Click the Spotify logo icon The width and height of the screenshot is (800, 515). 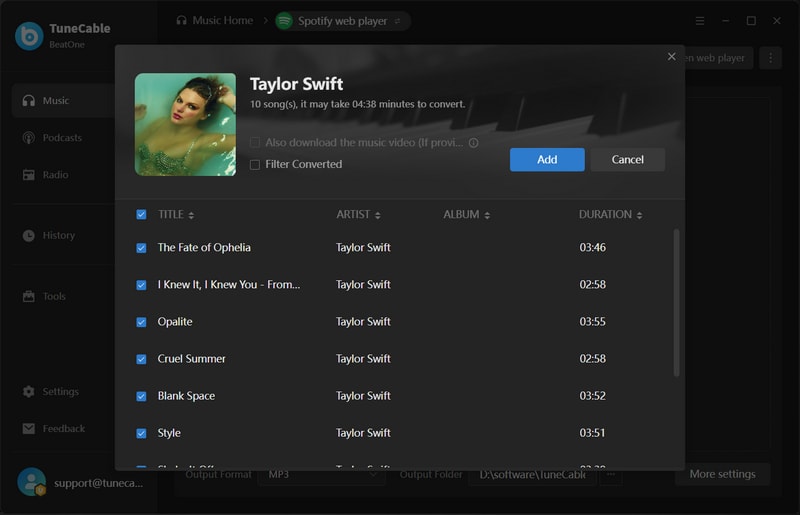[284, 21]
